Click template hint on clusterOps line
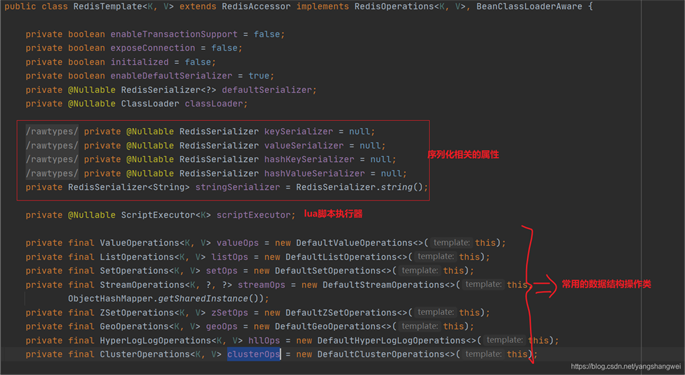685x375 pixels. click(483, 354)
